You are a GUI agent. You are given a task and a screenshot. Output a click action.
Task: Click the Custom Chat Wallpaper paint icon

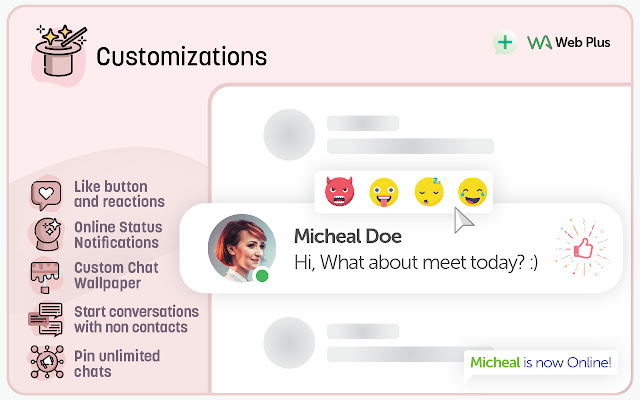[x=46, y=276]
